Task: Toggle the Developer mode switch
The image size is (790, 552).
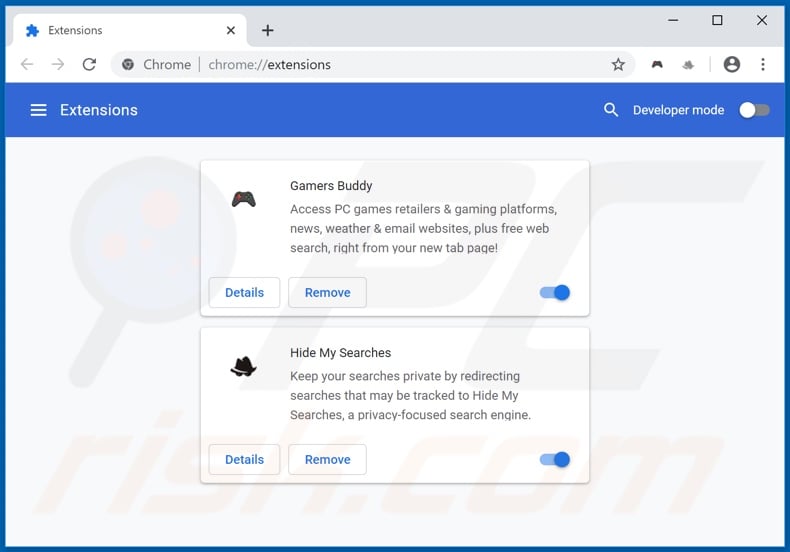Action: click(x=754, y=110)
